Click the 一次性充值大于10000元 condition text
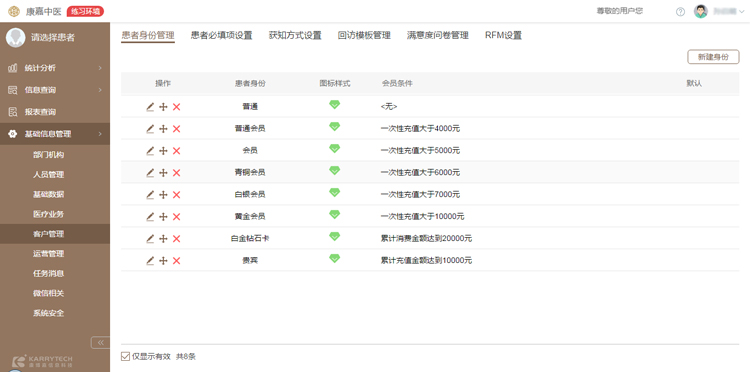This screenshot has height=372, width=750. 422,217
